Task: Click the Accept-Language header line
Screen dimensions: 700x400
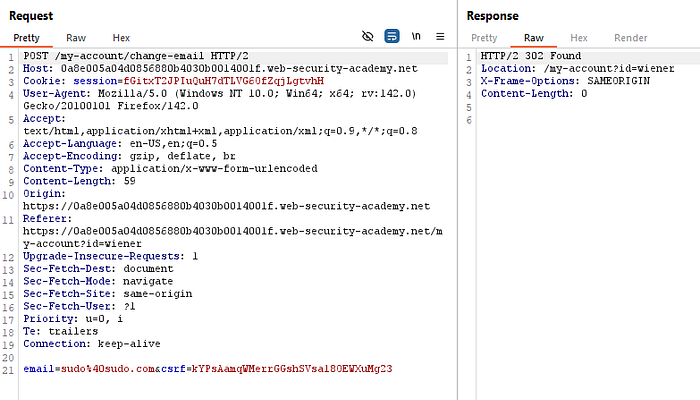Action: tap(120, 143)
